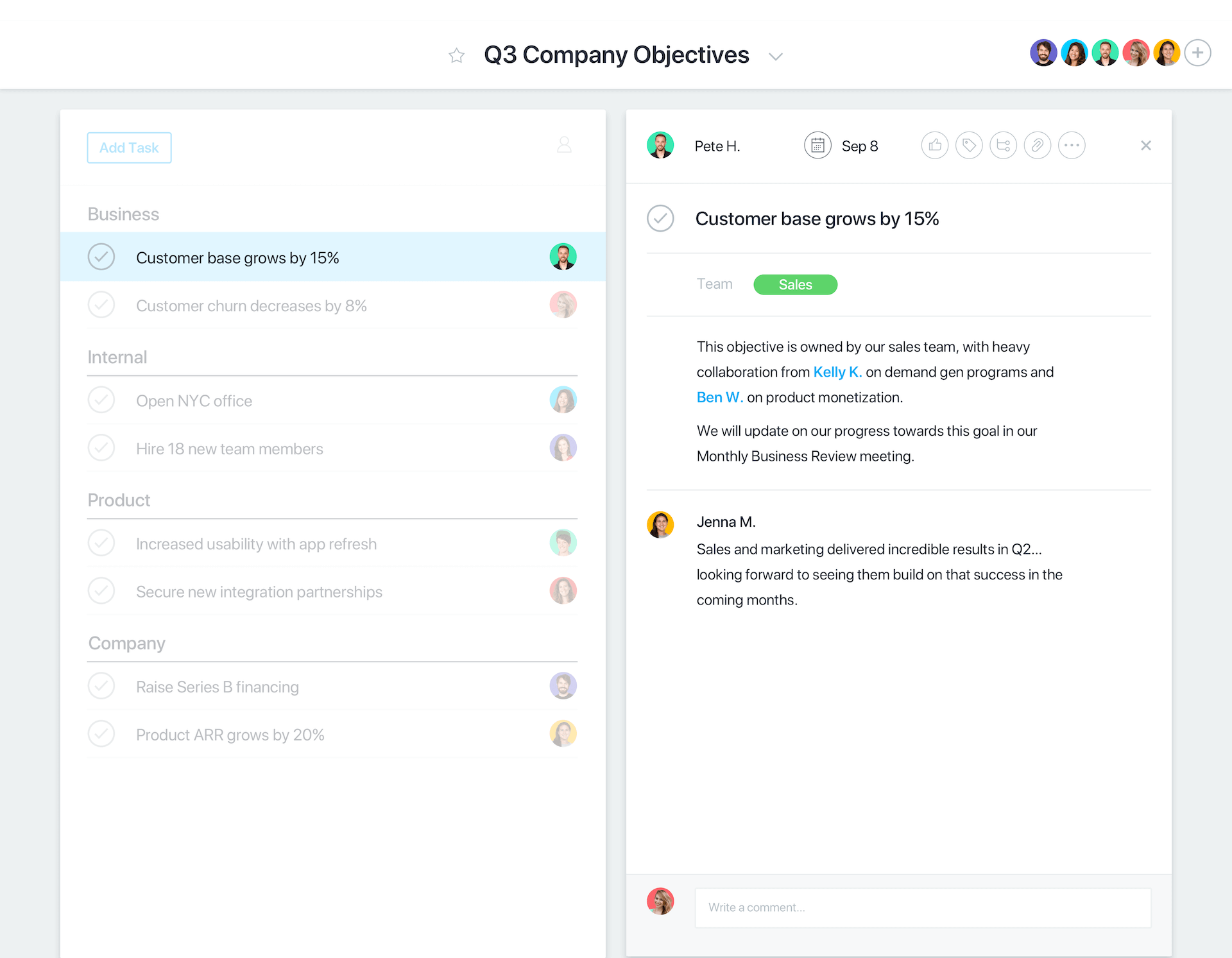Check off 'Raise Series B financing'
Viewport: 1232px width, 958px height.
coord(101,686)
